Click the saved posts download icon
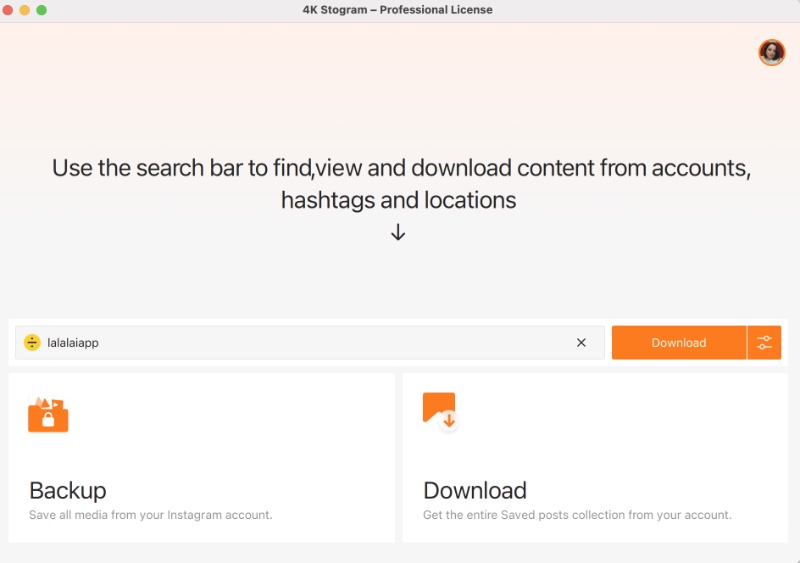This screenshot has height=563, width=800. [x=440, y=412]
